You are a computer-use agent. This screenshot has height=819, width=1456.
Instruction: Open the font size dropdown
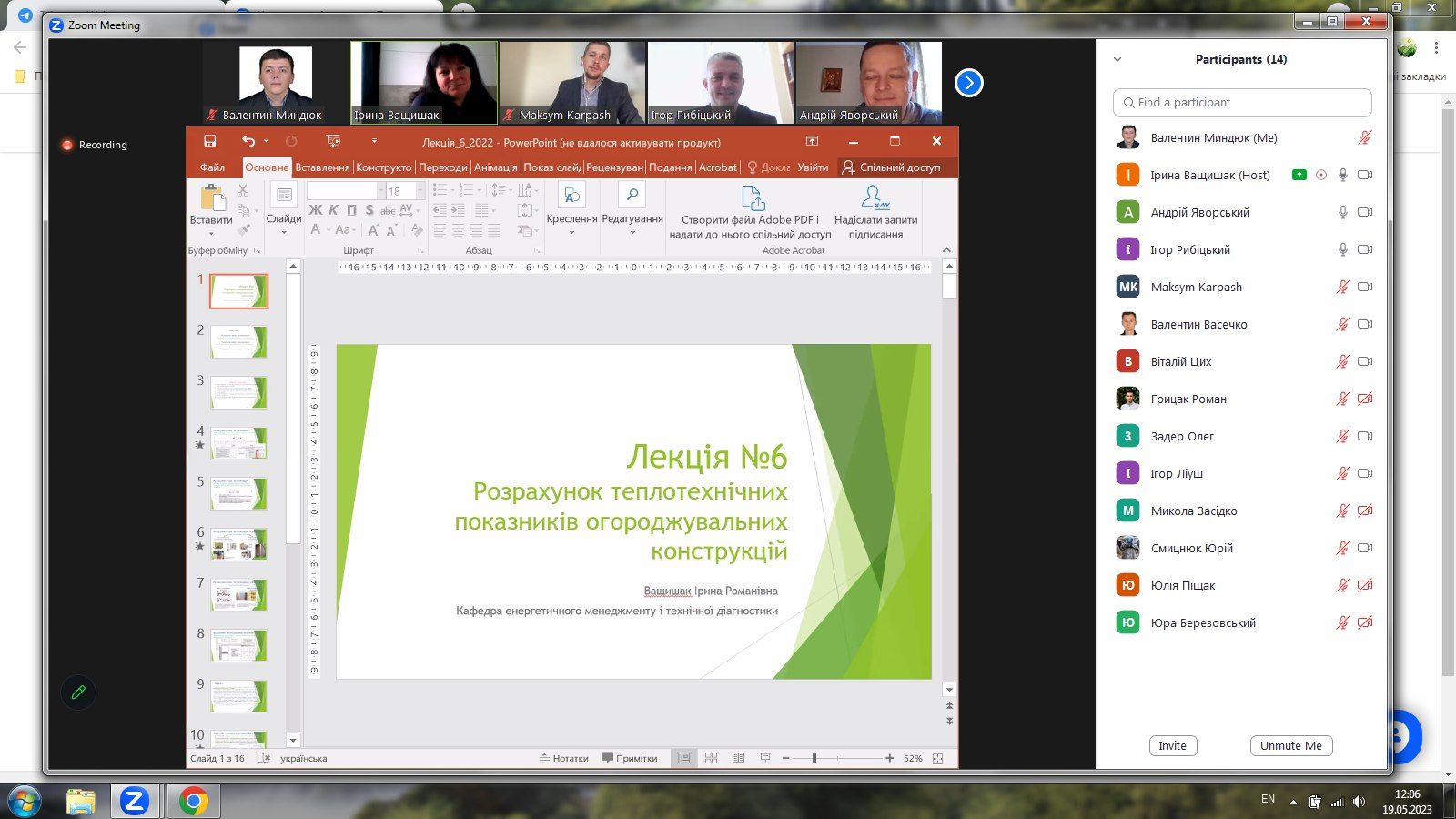pos(420,191)
